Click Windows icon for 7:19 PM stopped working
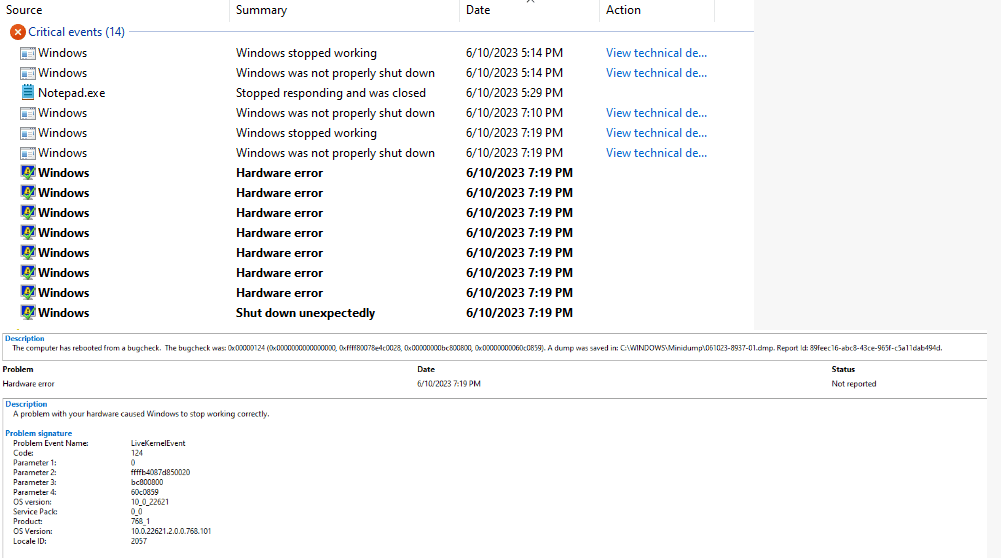1001x558 pixels. (x=27, y=133)
